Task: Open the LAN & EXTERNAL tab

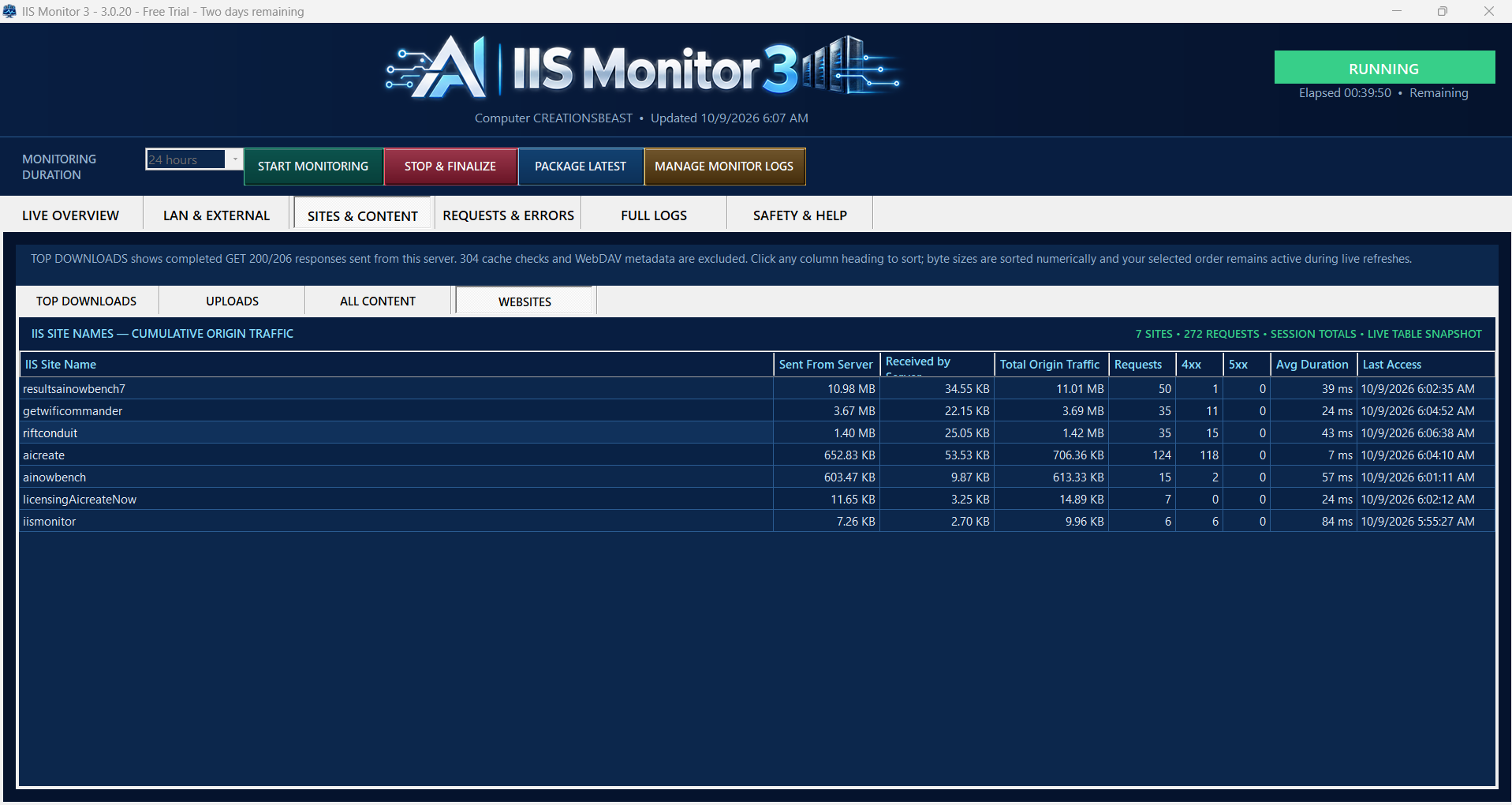Action: click(x=216, y=215)
